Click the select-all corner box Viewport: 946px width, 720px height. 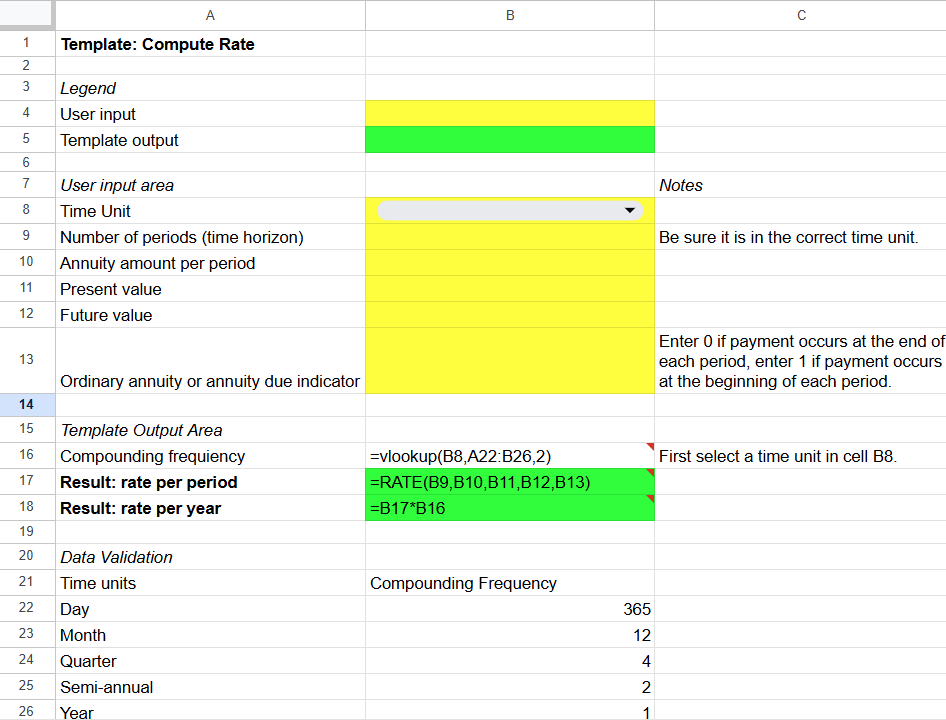(x=27, y=15)
